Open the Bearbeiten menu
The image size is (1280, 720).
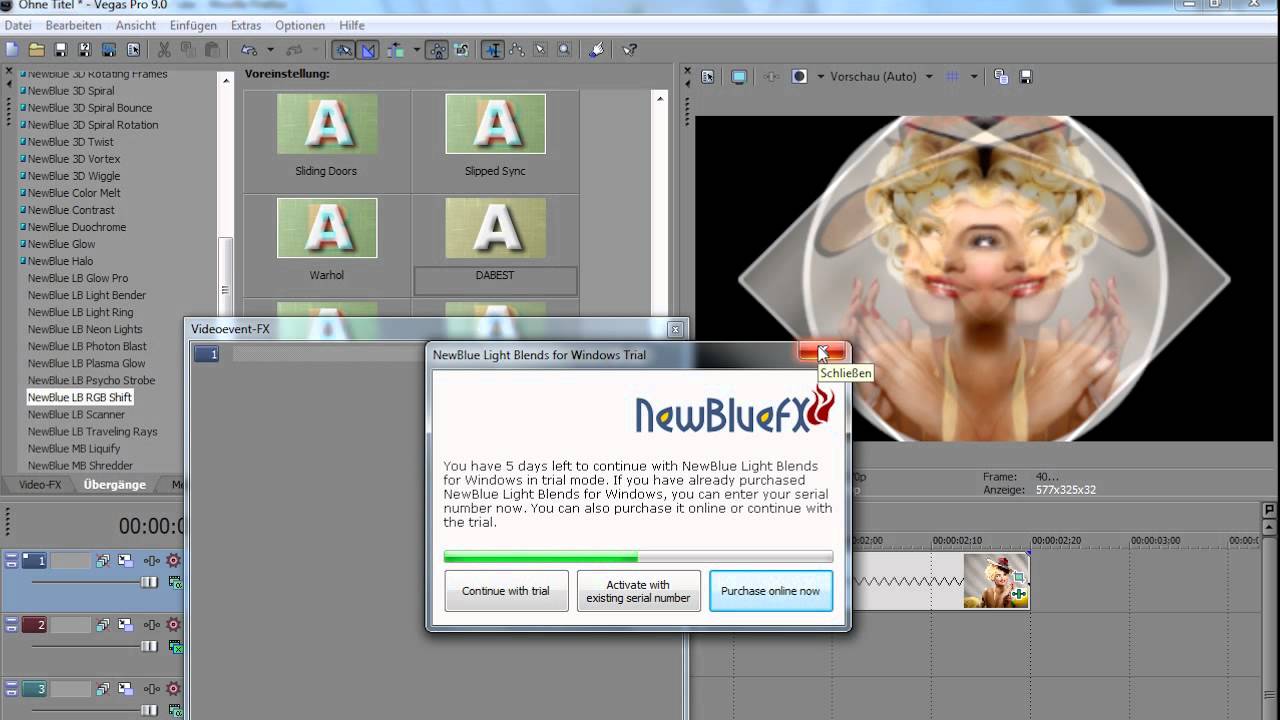click(x=73, y=25)
